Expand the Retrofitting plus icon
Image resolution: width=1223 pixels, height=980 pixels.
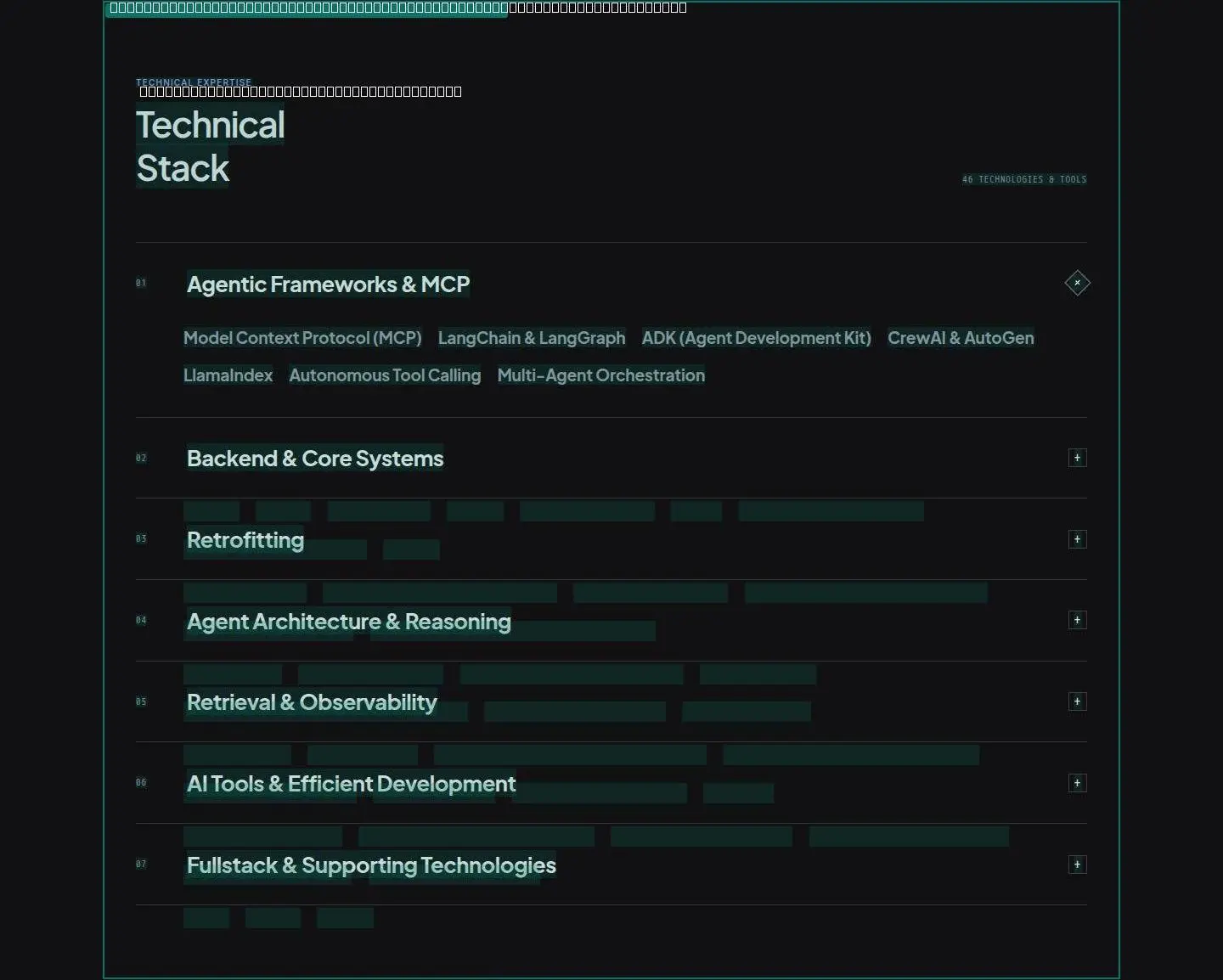1077,539
